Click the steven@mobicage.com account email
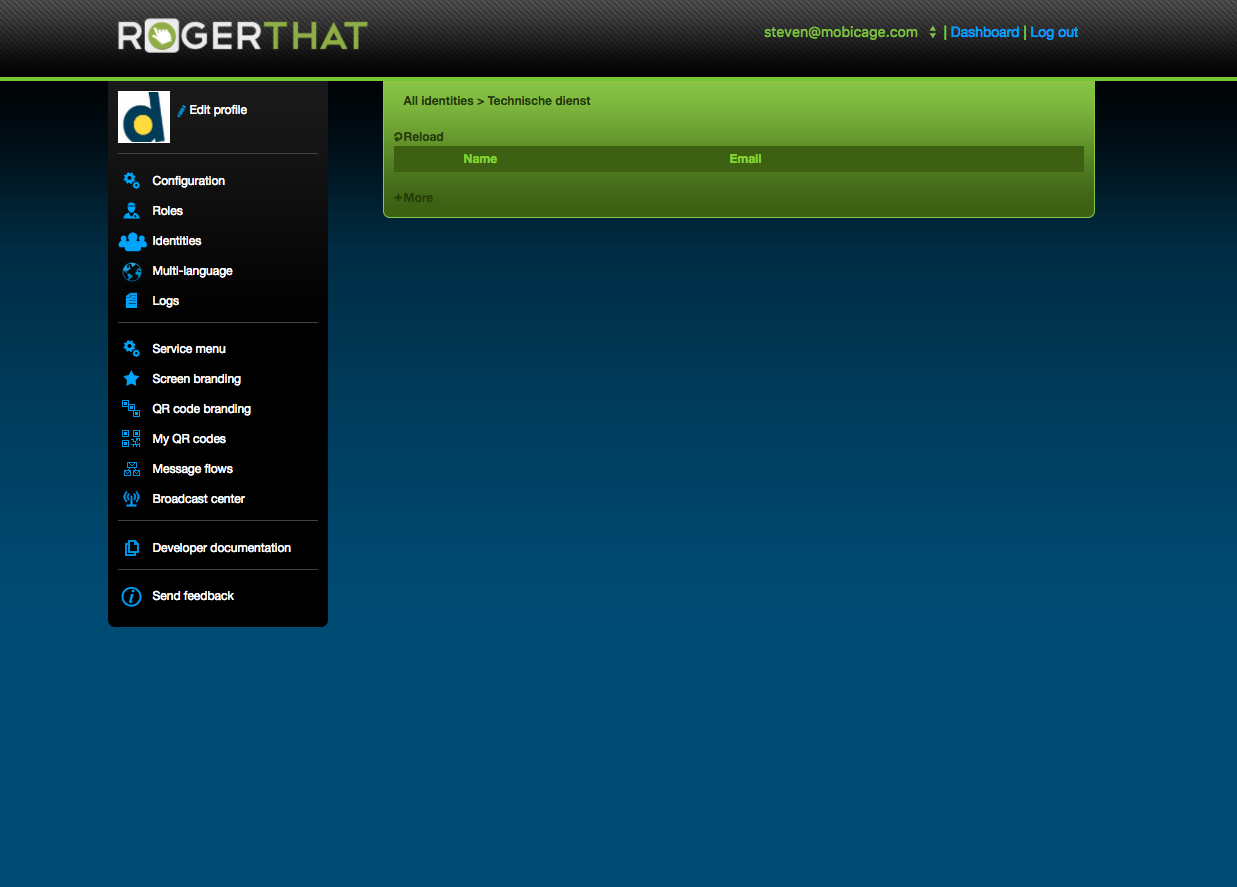Viewport: 1237px width, 887px height. point(841,32)
